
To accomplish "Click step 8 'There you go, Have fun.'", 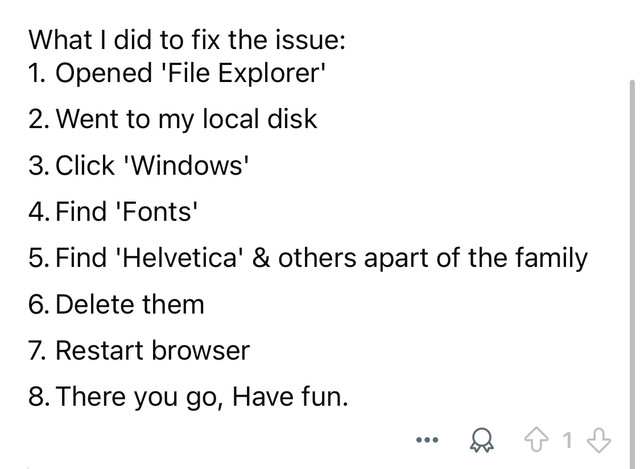I will pyautogui.click(x=188, y=397).
